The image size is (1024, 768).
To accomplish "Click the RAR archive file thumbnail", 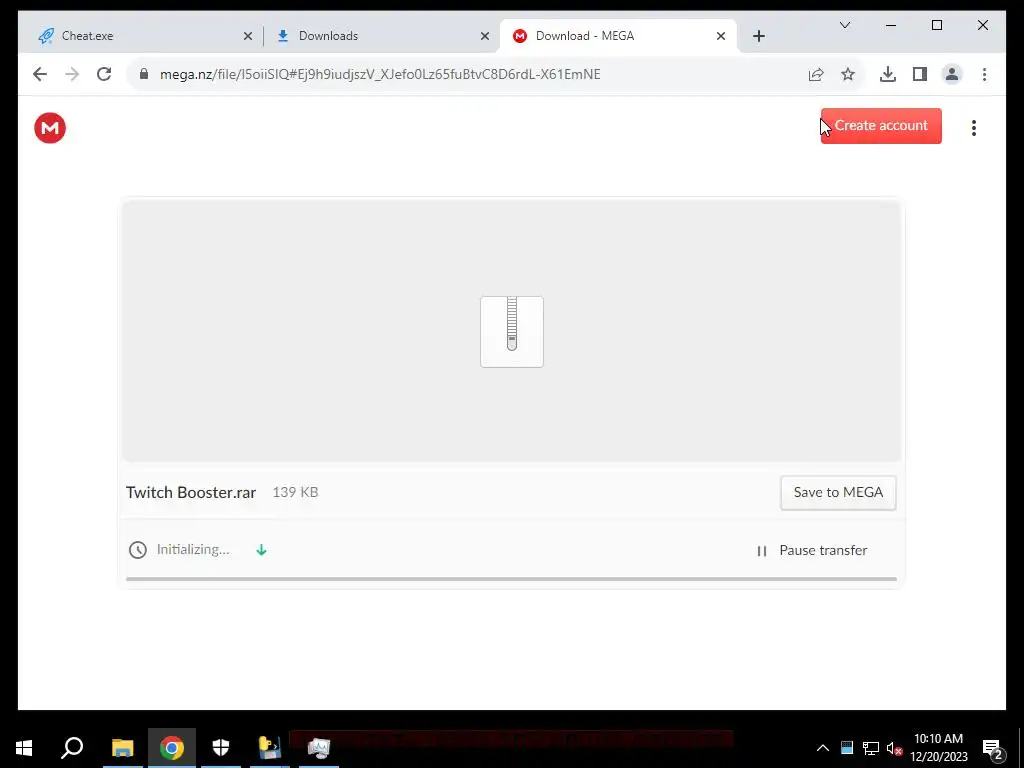I will [511, 332].
